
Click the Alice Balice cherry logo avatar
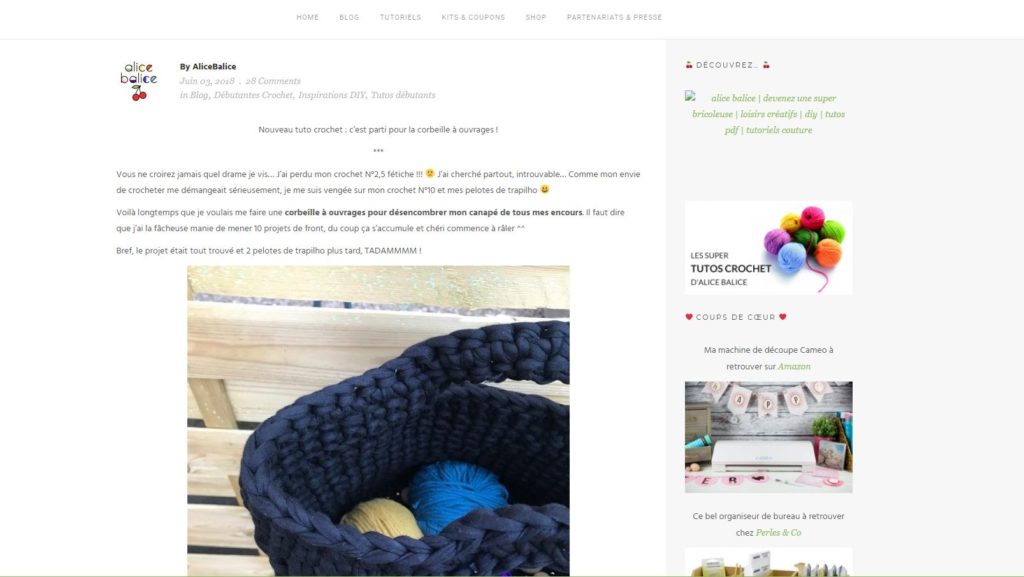pos(138,81)
